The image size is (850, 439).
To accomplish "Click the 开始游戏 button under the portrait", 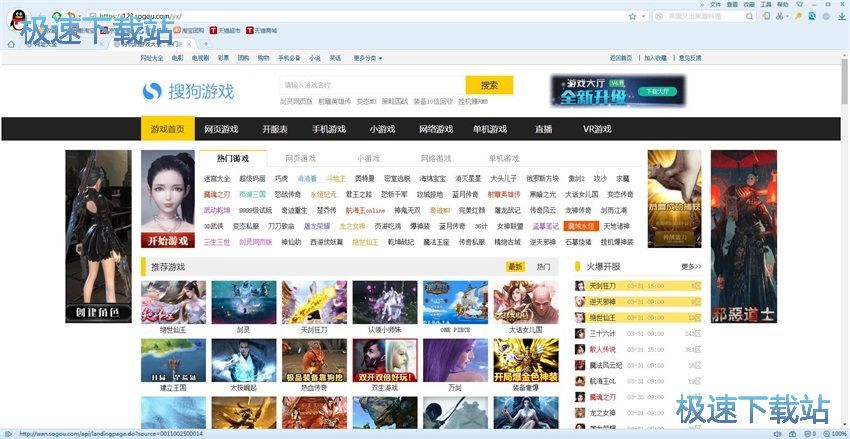I will (168, 240).
